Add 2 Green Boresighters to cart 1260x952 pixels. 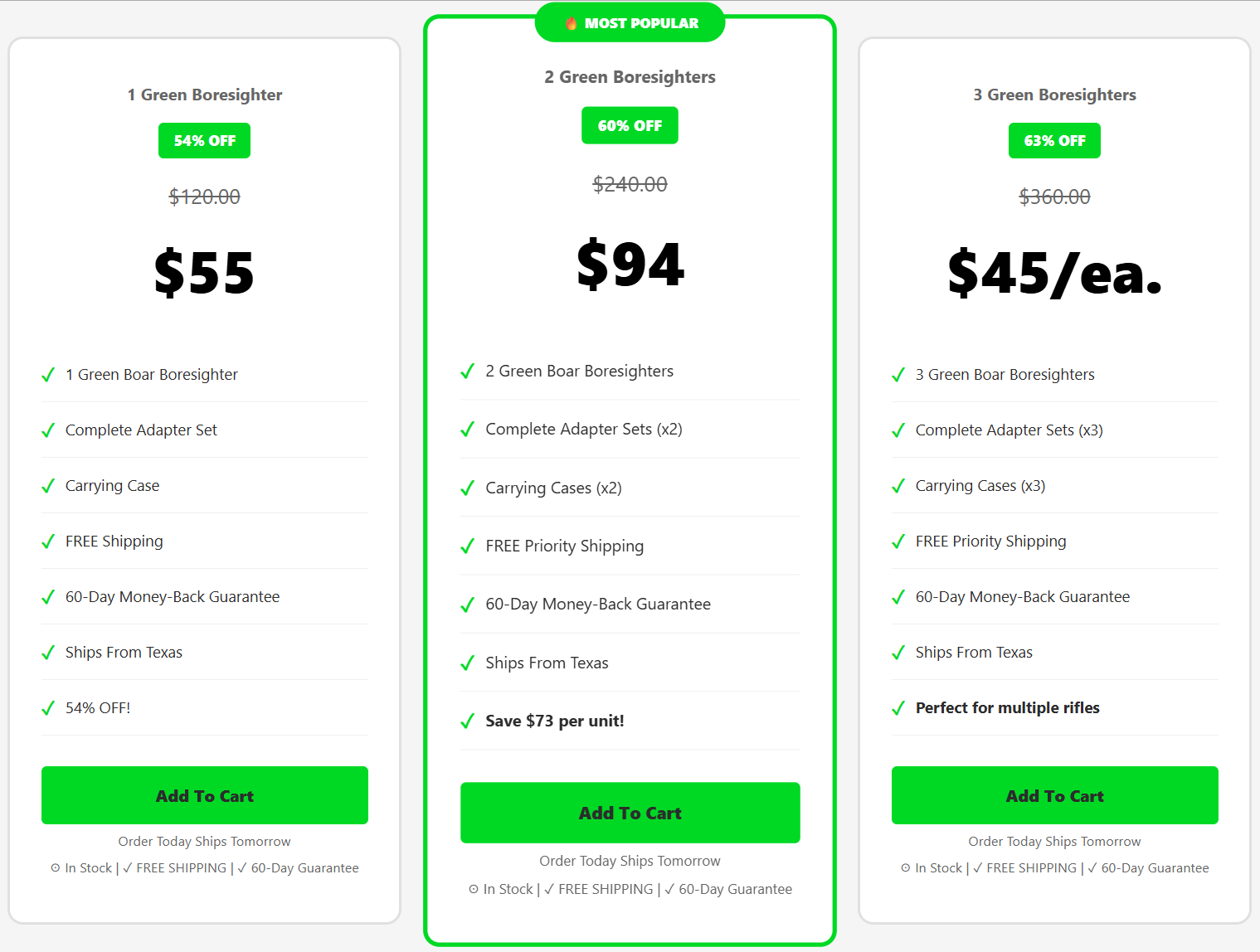630,814
